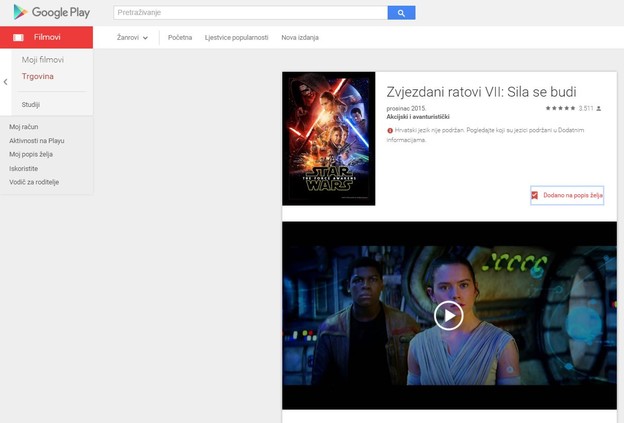Image resolution: width=624 pixels, height=423 pixels.
Task: Open Moj popis želja
Action: pyautogui.click(x=31, y=154)
